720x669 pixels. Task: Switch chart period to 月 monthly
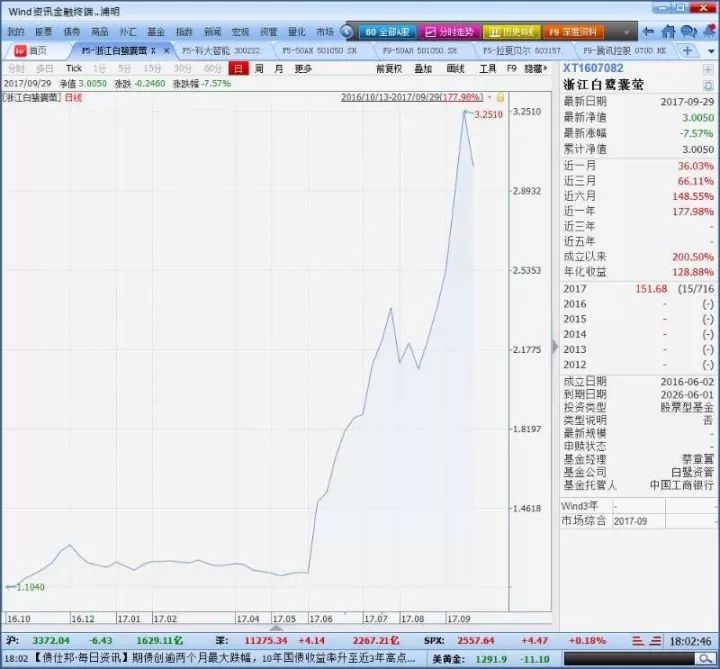pos(278,69)
